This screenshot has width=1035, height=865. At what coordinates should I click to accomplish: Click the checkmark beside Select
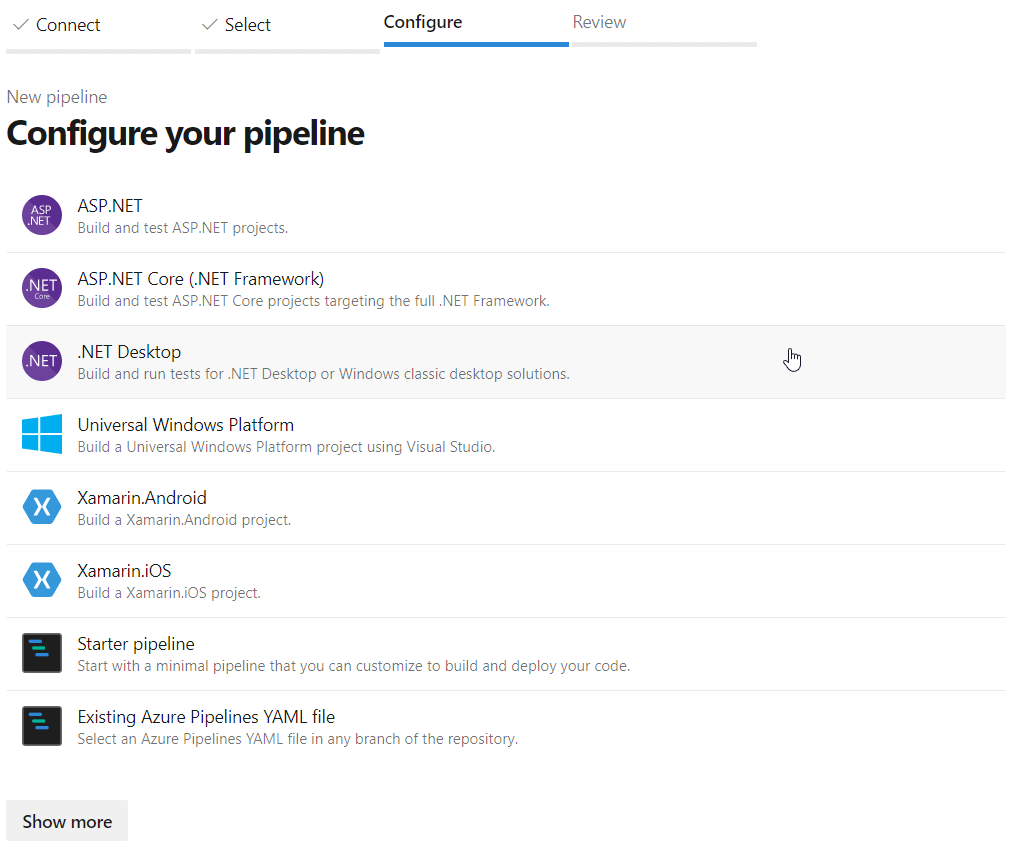[x=210, y=25]
